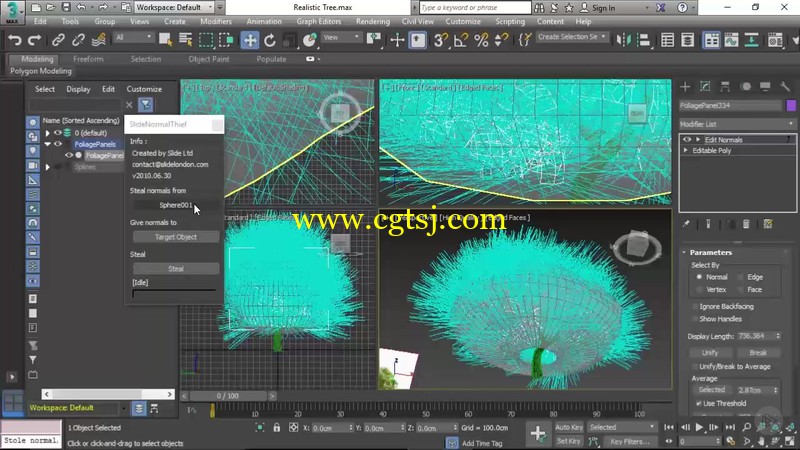This screenshot has height=450, width=800.
Task: Click the Target Object button
Action: pos(176,237)
